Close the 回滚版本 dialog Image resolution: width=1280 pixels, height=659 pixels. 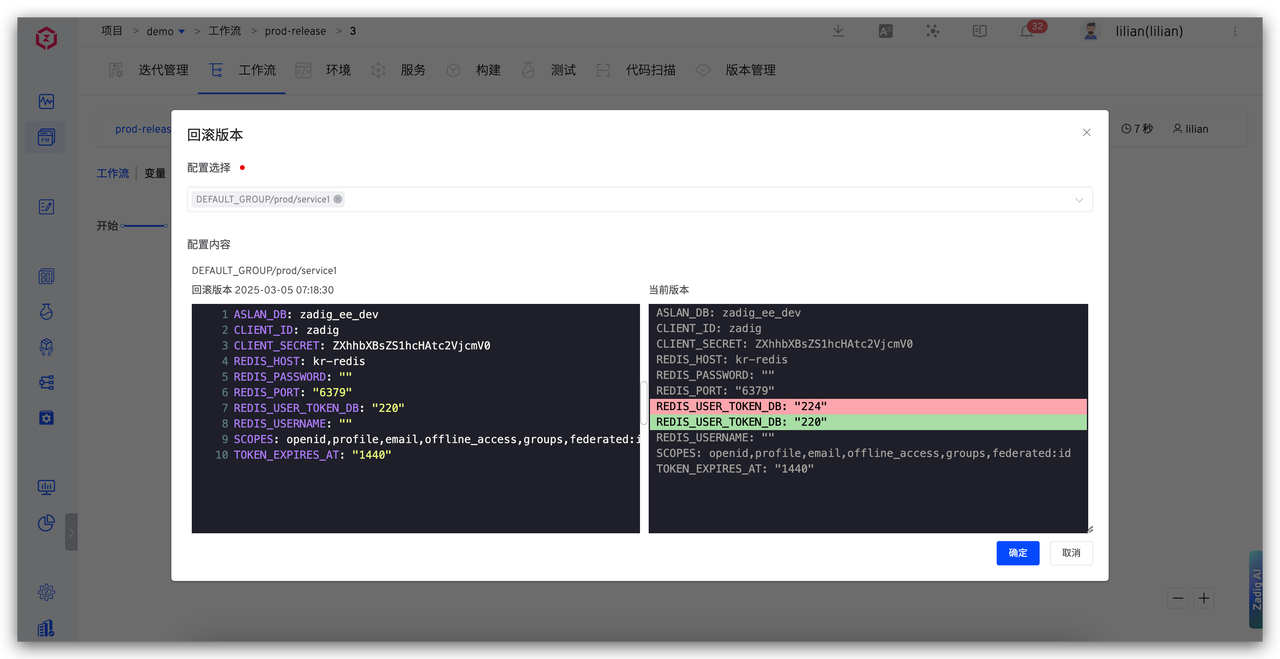(1086, 132)
